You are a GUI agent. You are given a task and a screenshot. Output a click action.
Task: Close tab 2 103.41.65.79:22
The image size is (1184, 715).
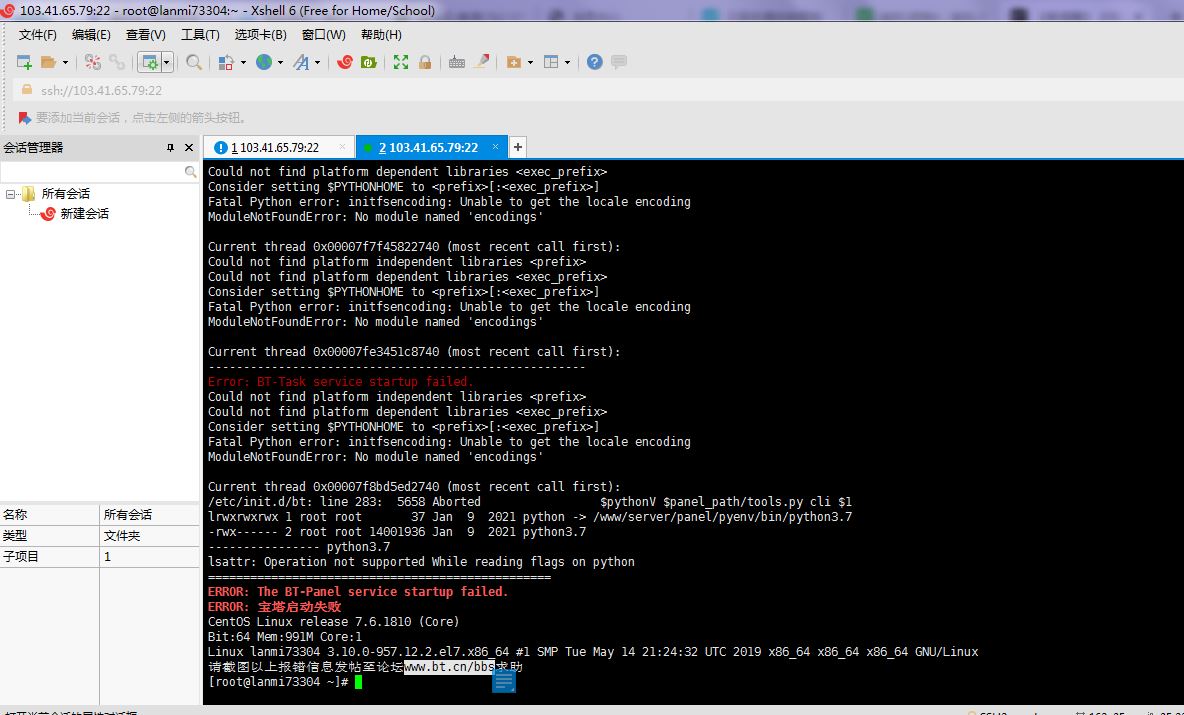[x=495, y=146]
